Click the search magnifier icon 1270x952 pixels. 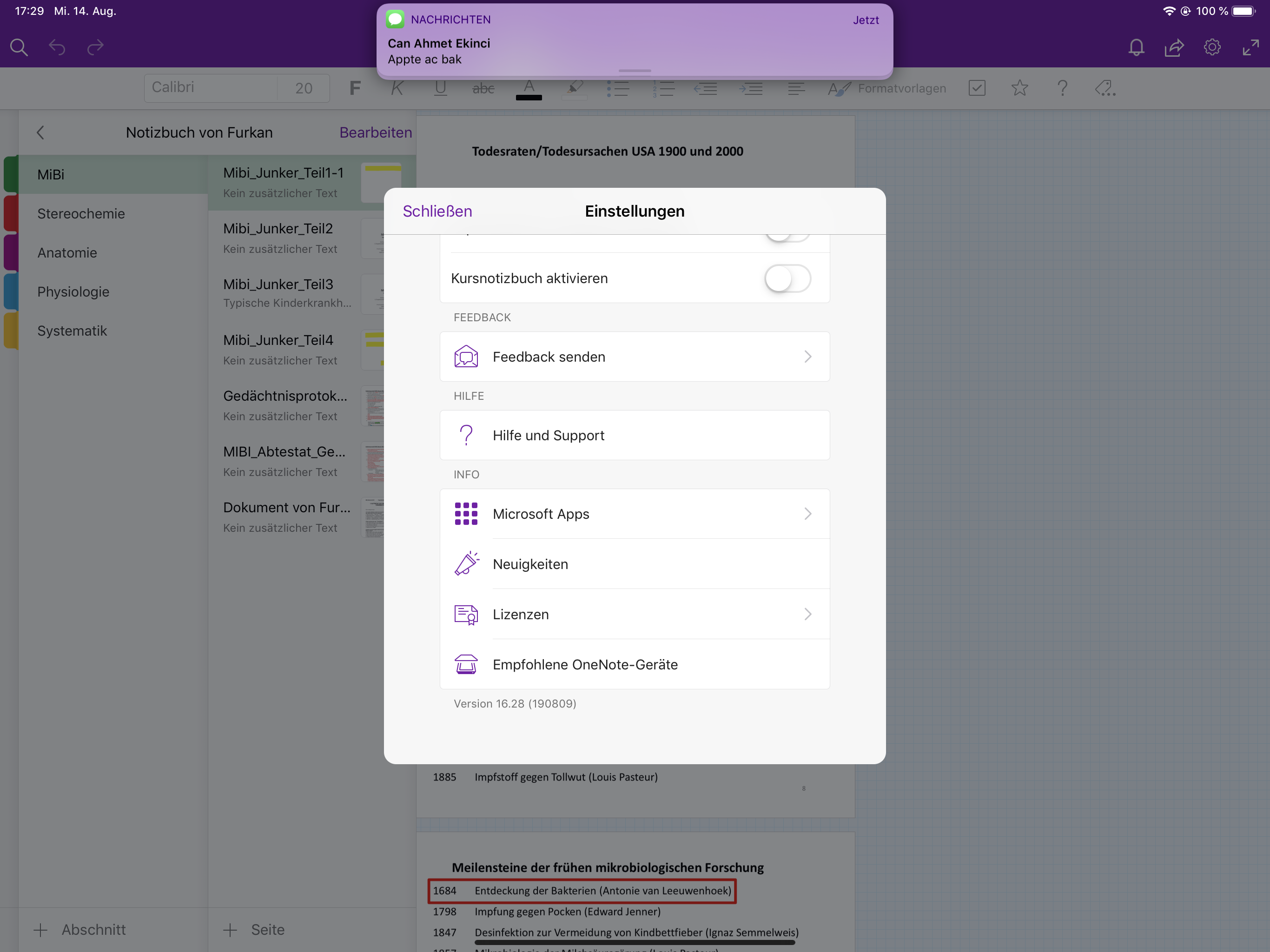point(19,47)
